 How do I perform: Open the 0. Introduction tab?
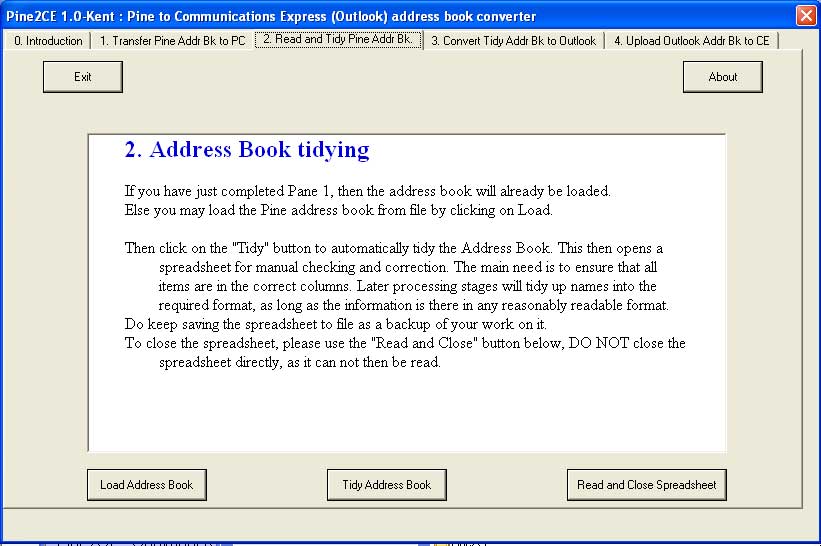pyautogui.click(x=48, y=41)
